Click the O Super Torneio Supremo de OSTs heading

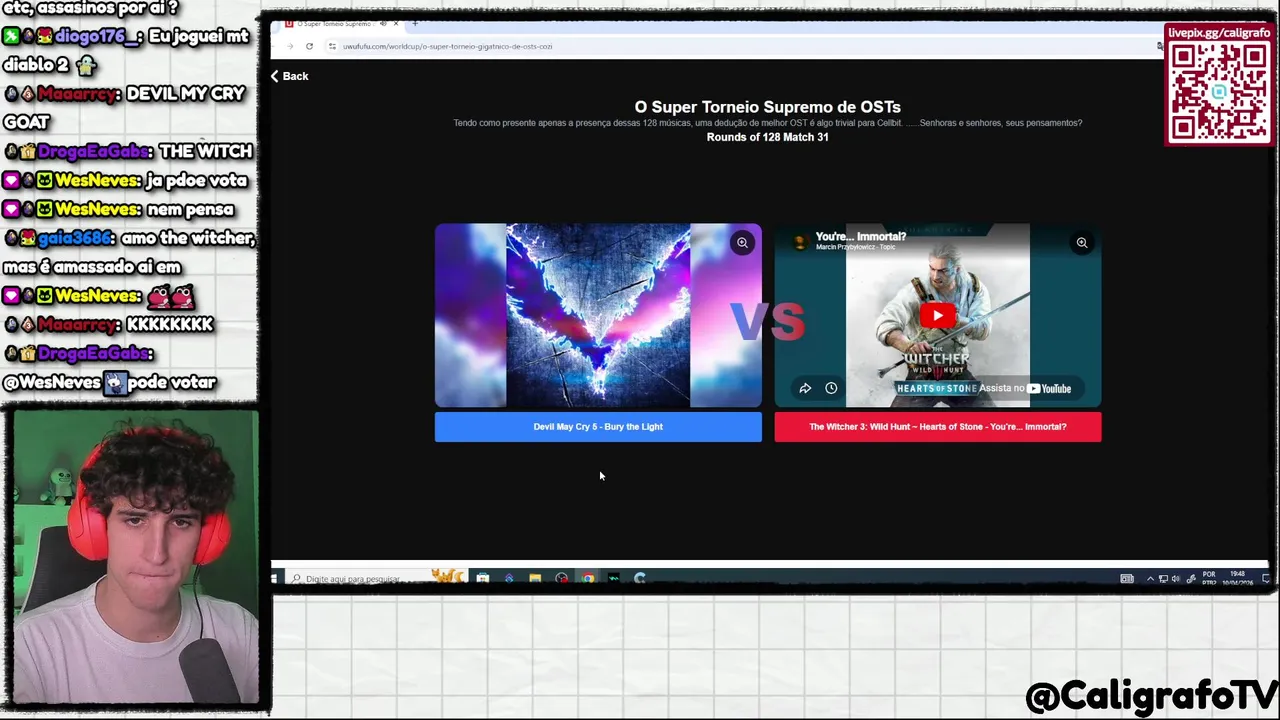(767, 107)
